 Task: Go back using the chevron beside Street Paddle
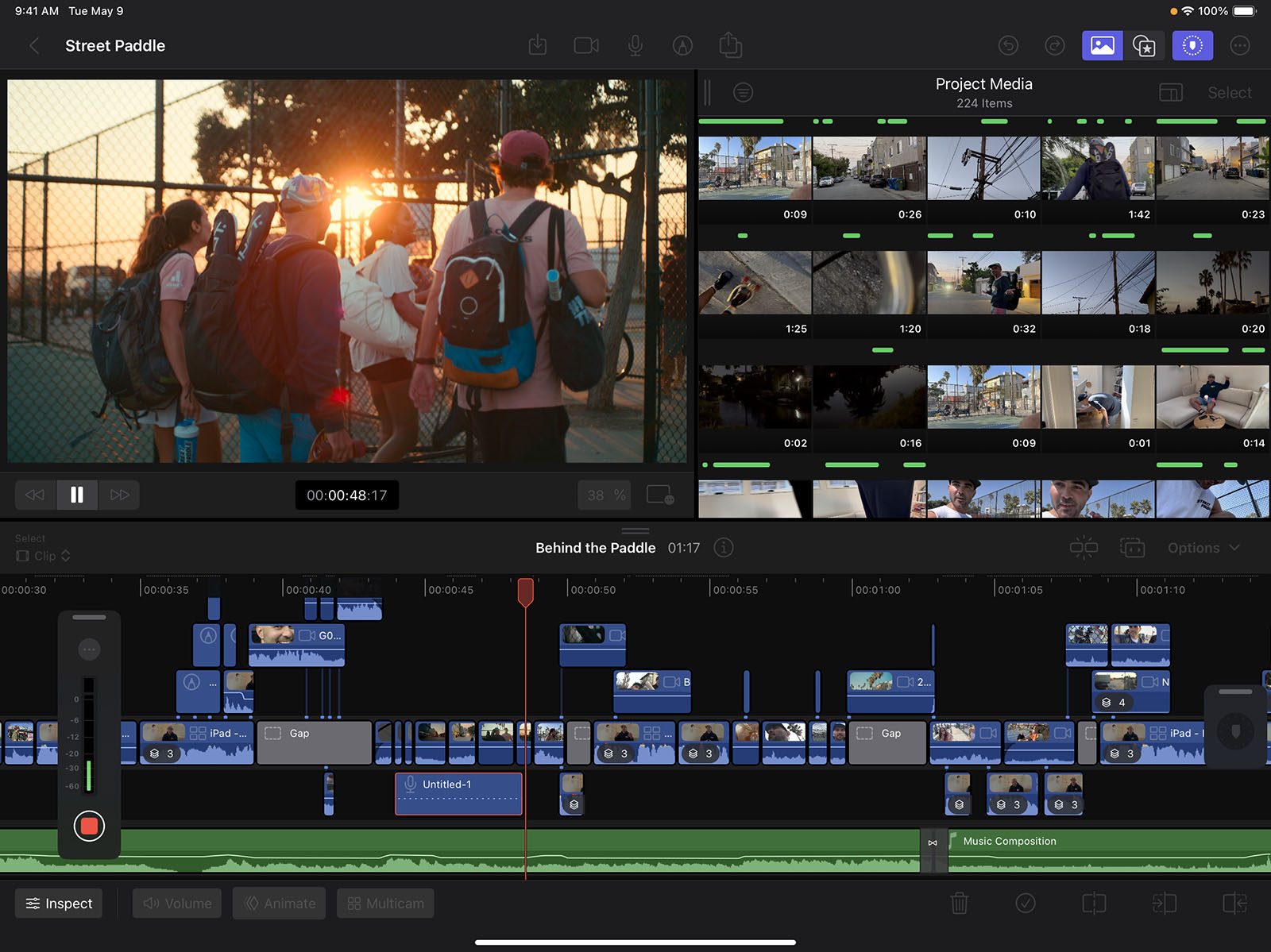[34, 46]
